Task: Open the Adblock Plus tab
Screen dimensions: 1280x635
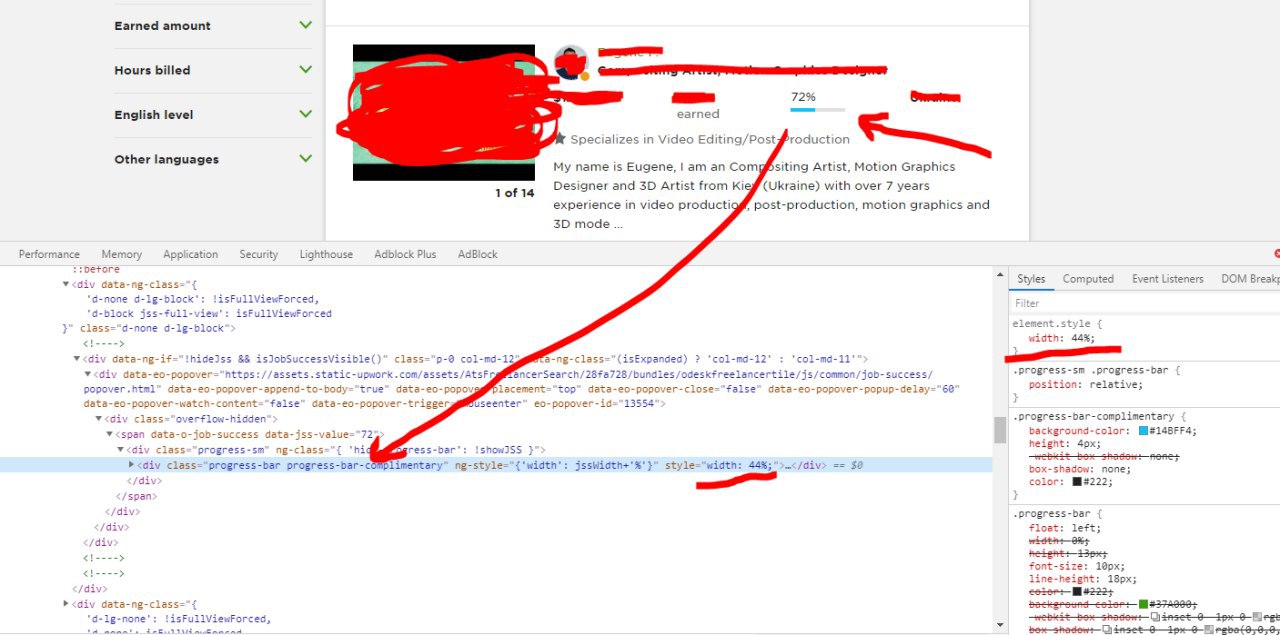Action: pyautogui.click(x=405, y=254)
